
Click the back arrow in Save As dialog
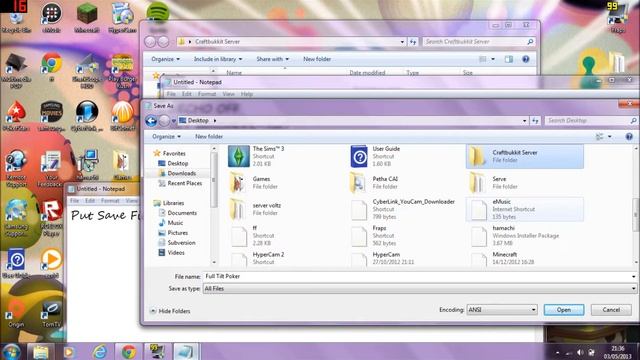pos(151,121)
